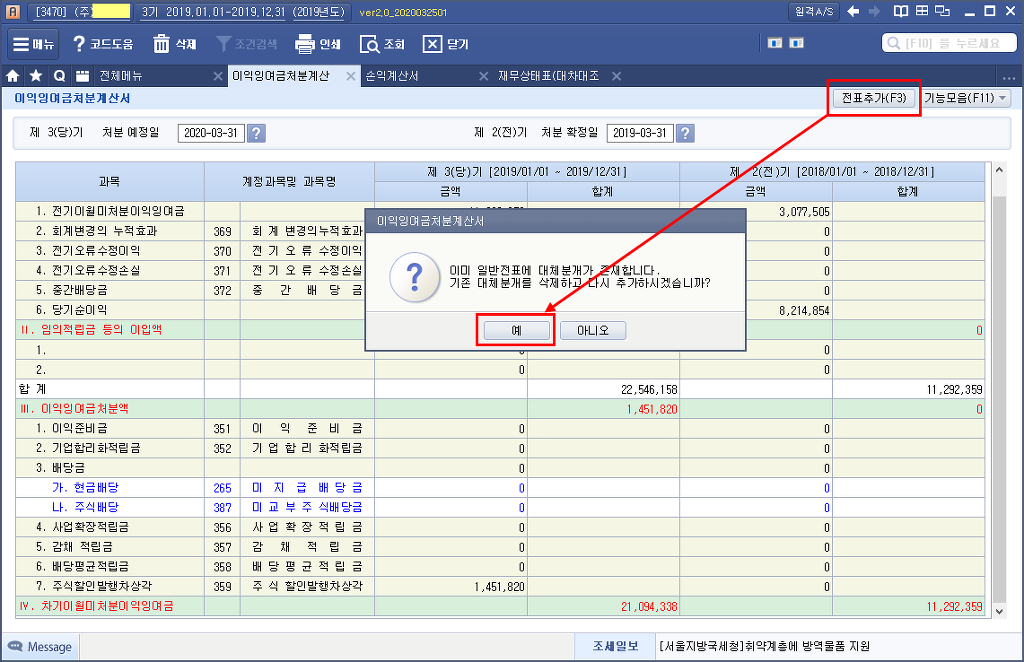Open date help next to 2020-03-31
The width and height of the screenshot is (1024, 662).
(256, 134)
